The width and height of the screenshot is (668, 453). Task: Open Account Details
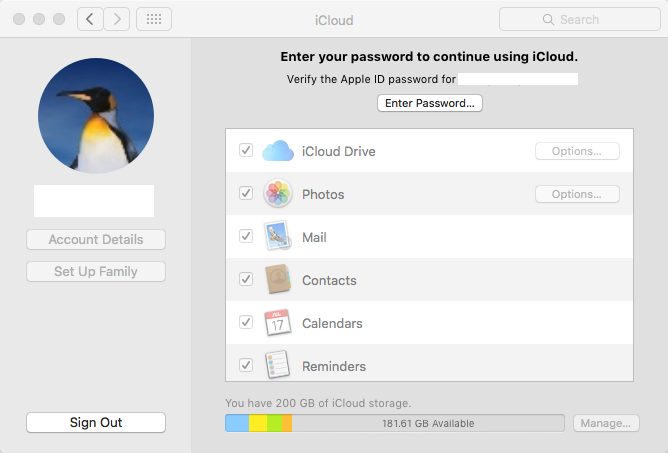point(96,239)
